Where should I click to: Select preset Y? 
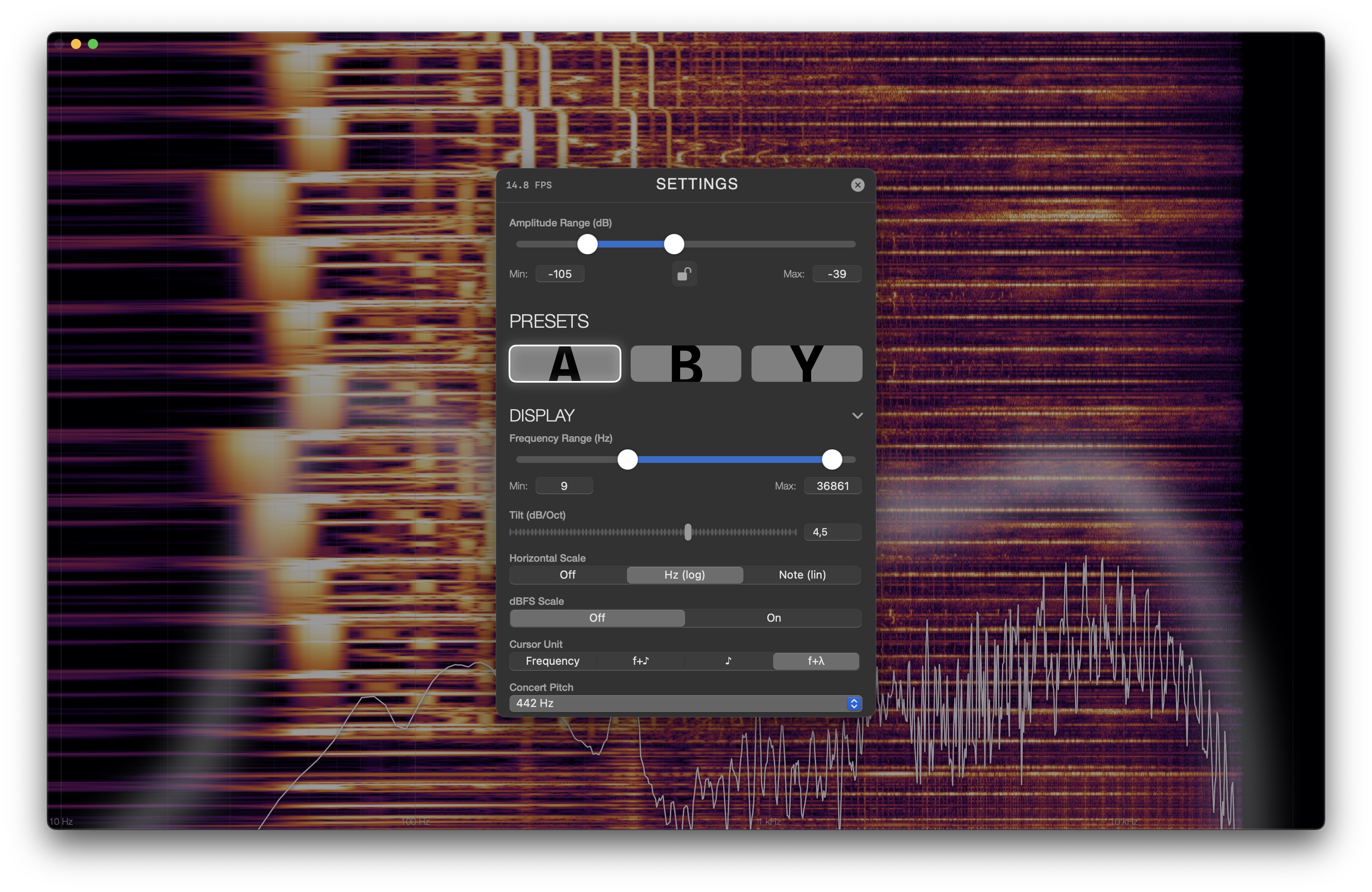point(806,363)
